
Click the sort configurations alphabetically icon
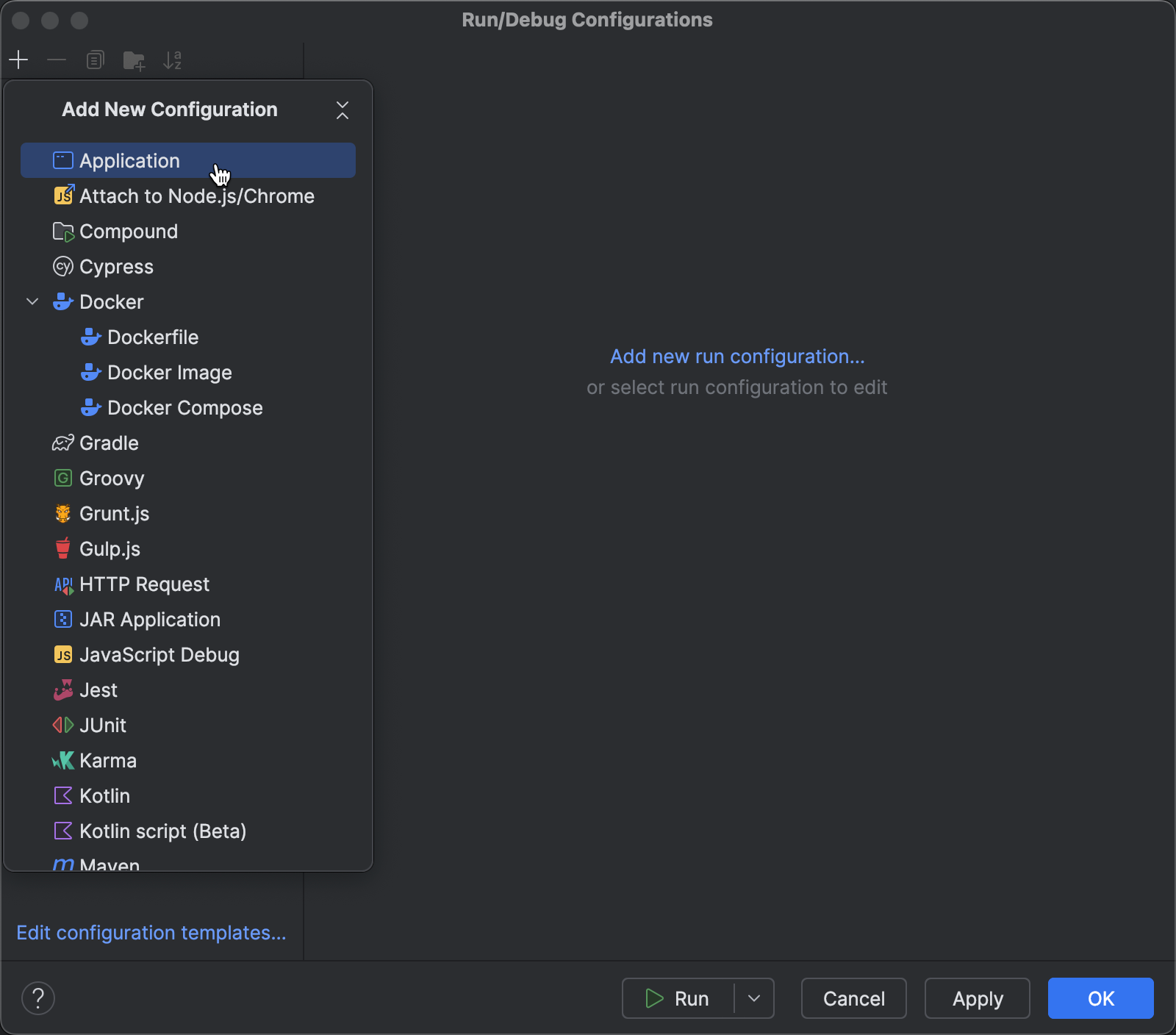(173, 60)
